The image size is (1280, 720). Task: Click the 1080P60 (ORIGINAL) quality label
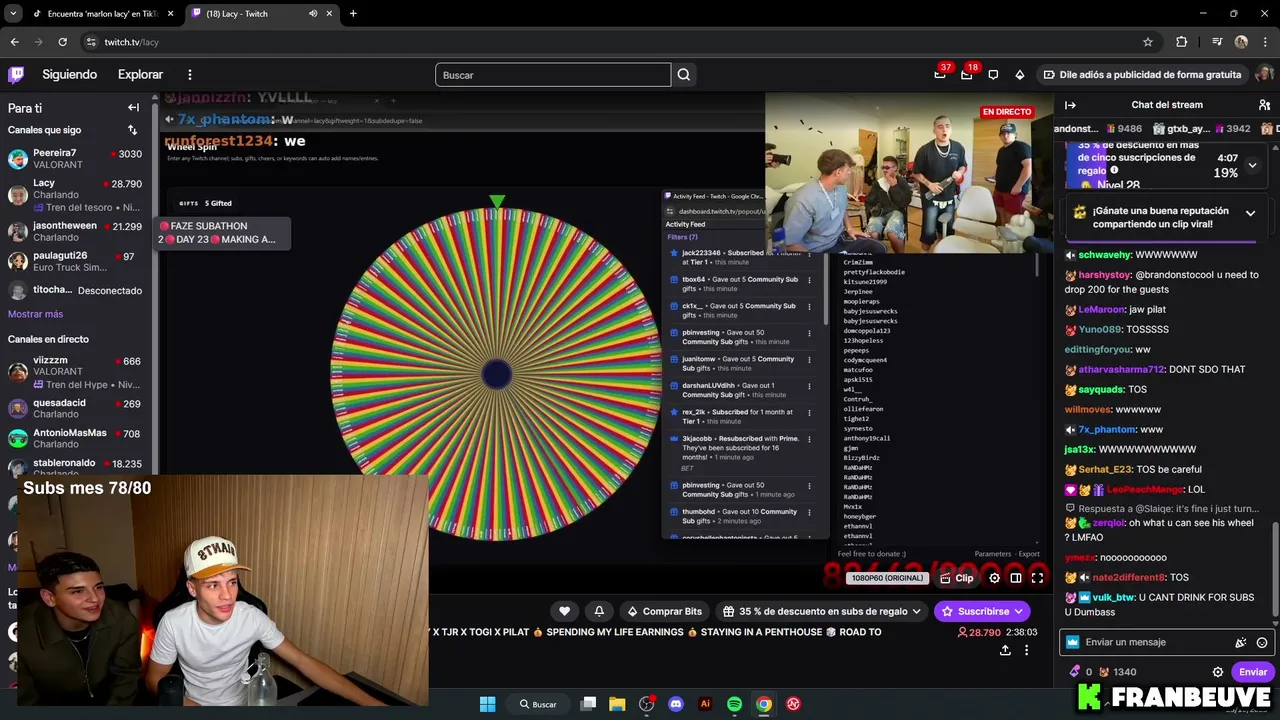tap(887, 578)
